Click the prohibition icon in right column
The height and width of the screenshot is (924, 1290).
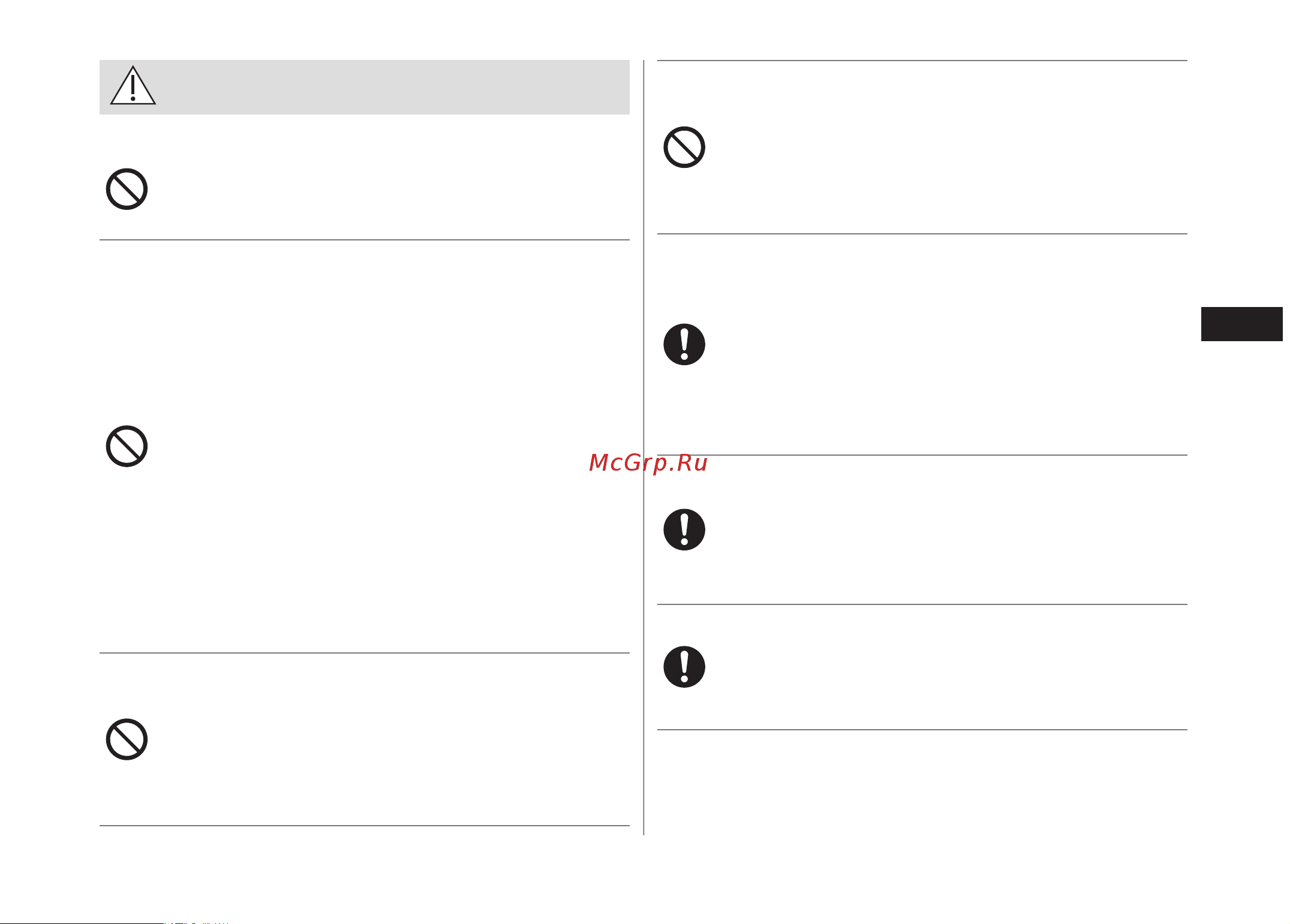(684, 147)
